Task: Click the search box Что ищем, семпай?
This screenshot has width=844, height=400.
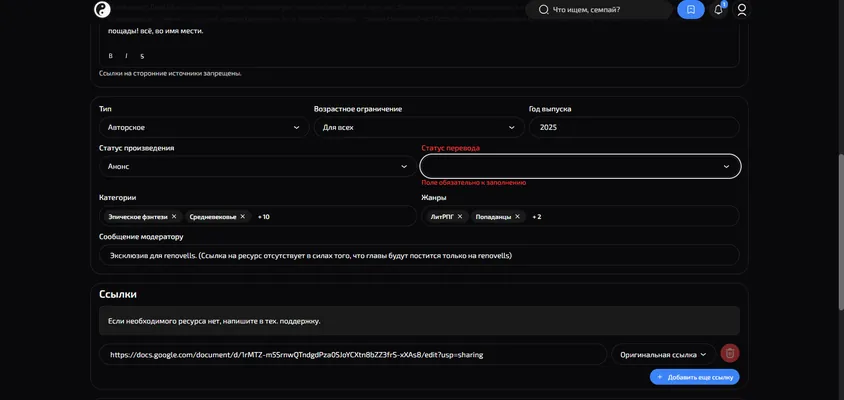Action: 599,10
